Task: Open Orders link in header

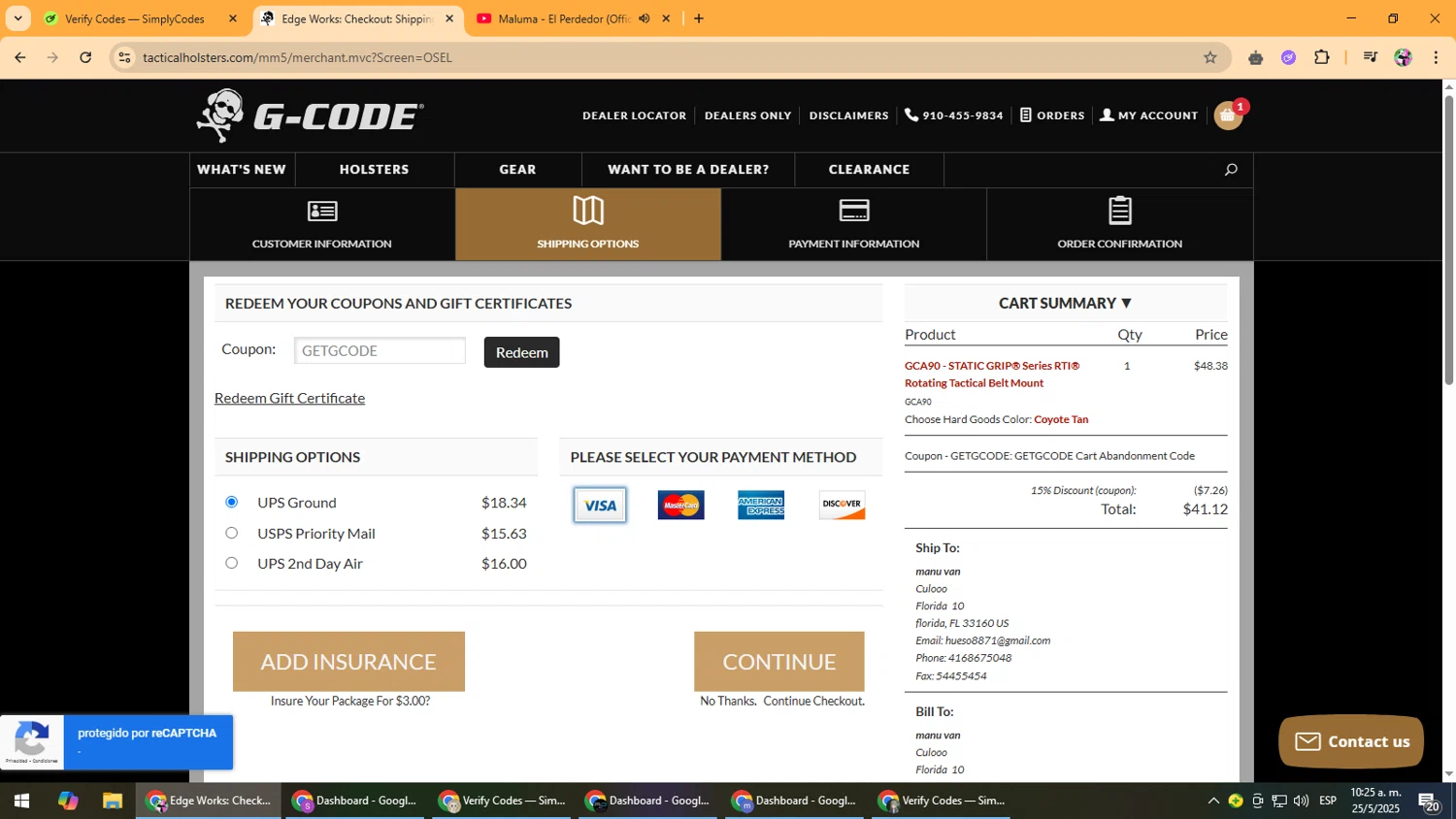Action: 1053,115
